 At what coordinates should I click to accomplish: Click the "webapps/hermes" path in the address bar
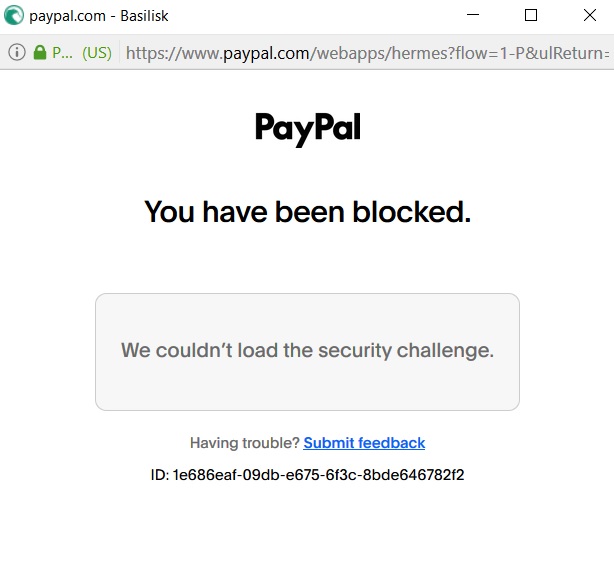[x=352, y=53]
